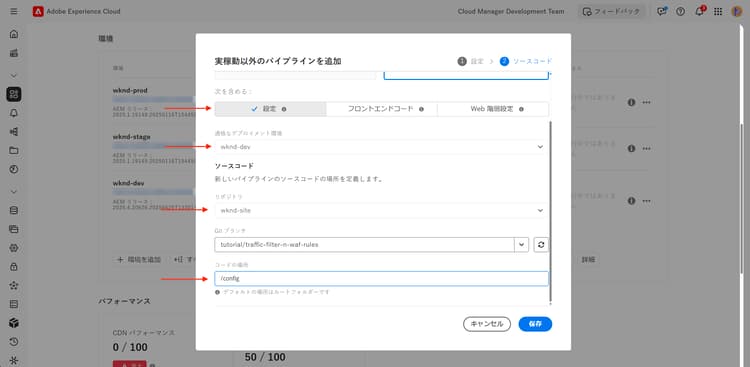Click the wknd-dev environment name in list
Image resolution: width=750 pixels, height=367 pixels.
click(129, 183)
